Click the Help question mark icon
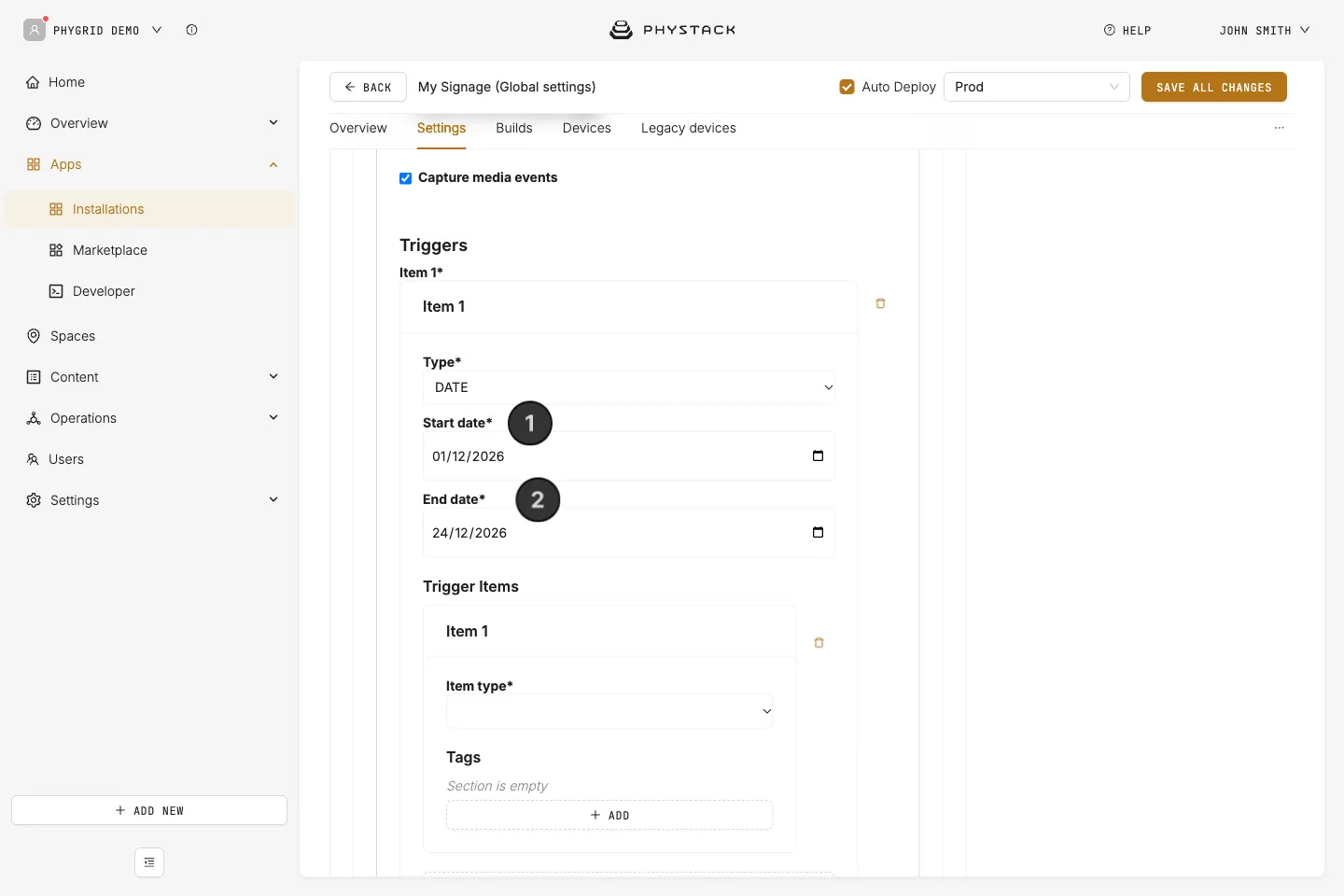Viewport: 1344px width, 896px height. (1110, 30)
